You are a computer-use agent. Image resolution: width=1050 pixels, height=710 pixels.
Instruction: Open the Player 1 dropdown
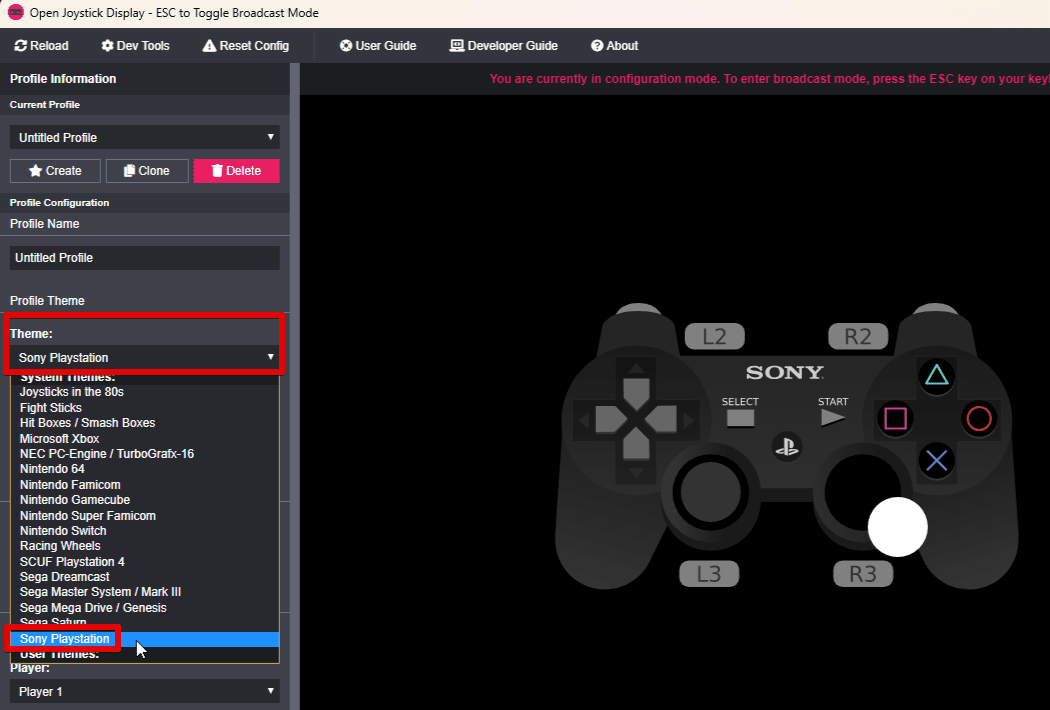tap(145, 691)
